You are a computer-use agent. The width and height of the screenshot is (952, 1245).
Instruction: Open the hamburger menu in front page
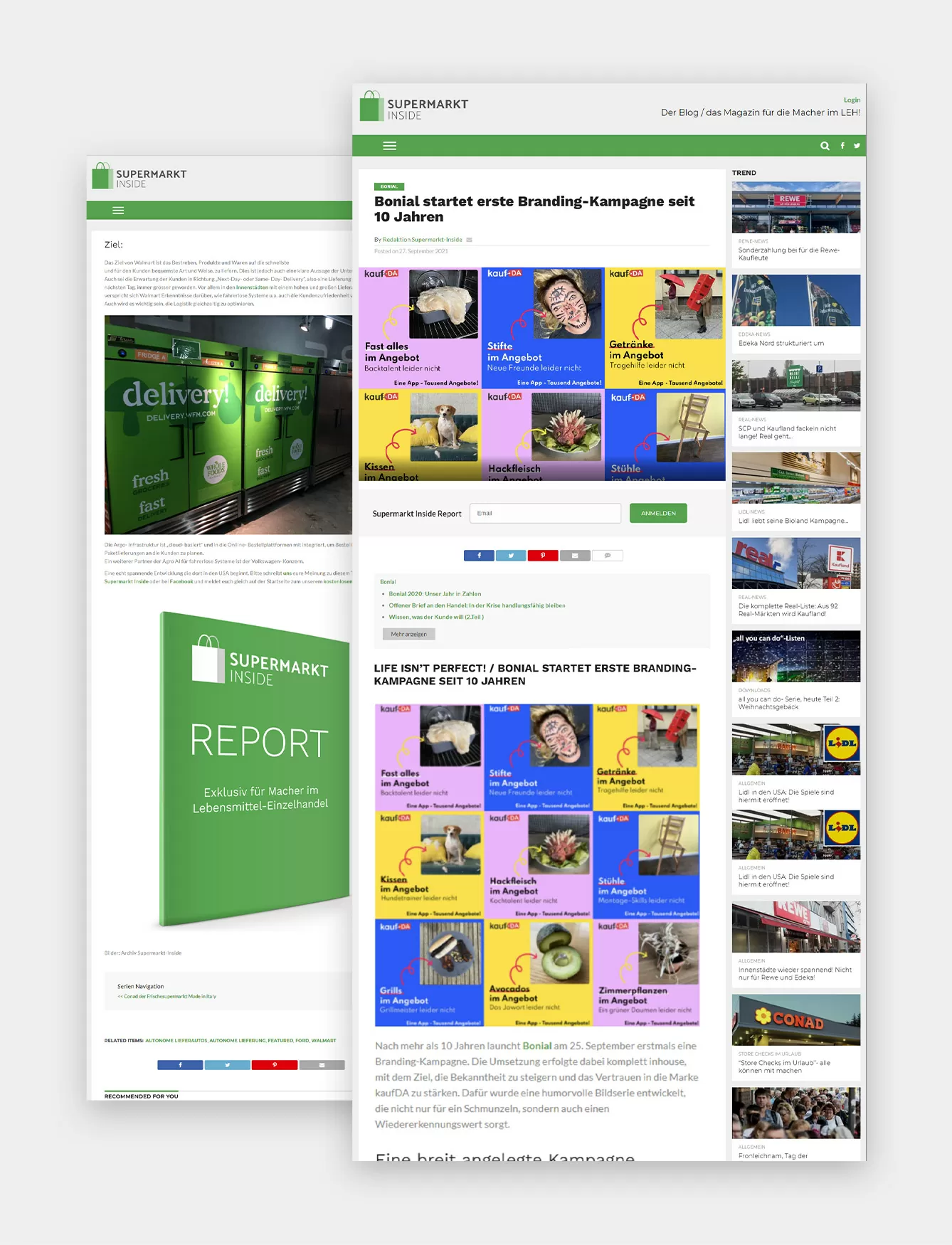pyautogui.click(x=389, y=146)
